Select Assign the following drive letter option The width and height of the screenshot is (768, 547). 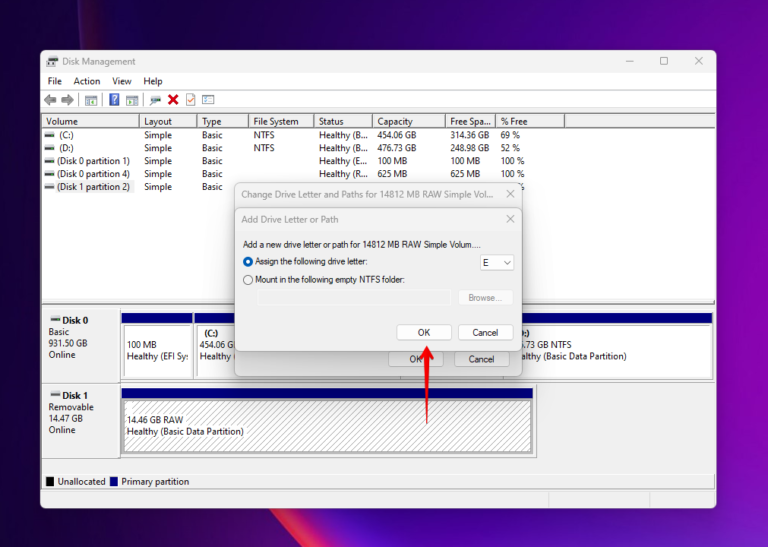click(249, 262)
